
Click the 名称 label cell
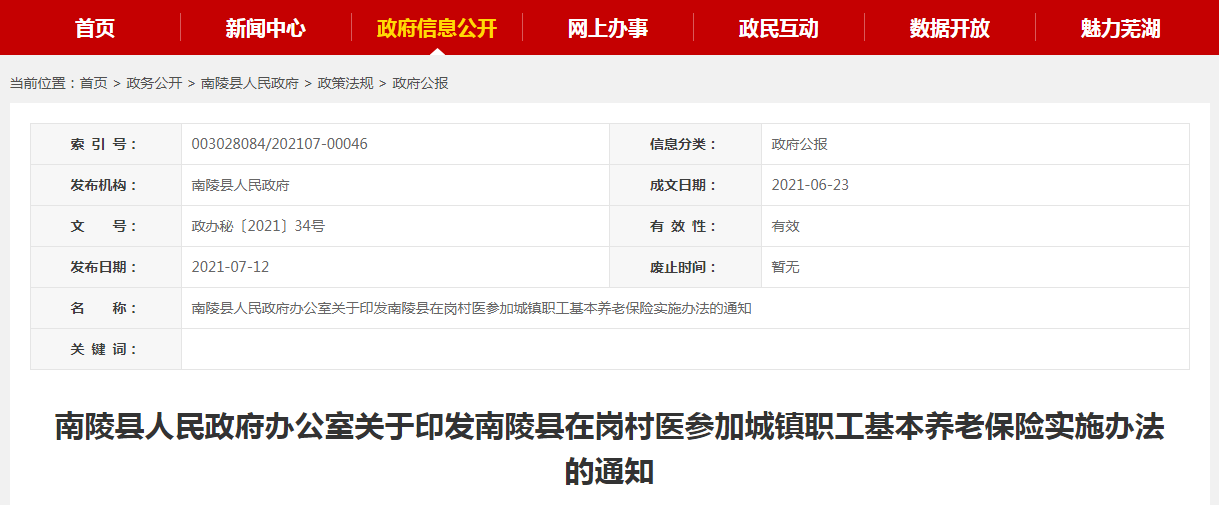pos(106,308)
